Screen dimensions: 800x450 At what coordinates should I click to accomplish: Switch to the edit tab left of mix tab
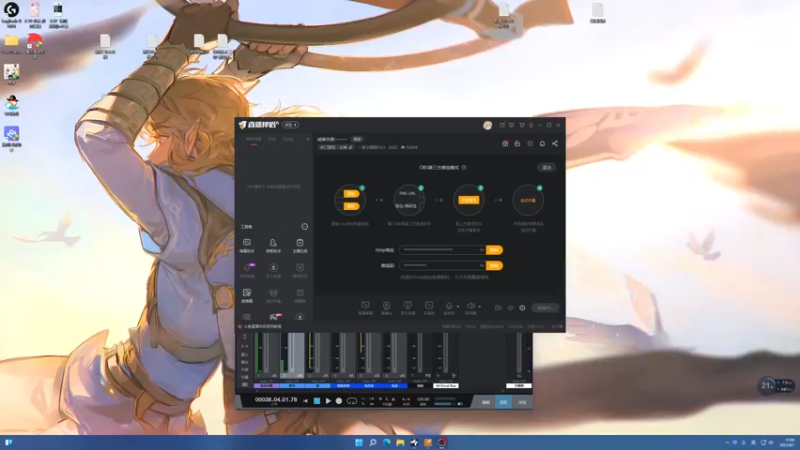486,403
